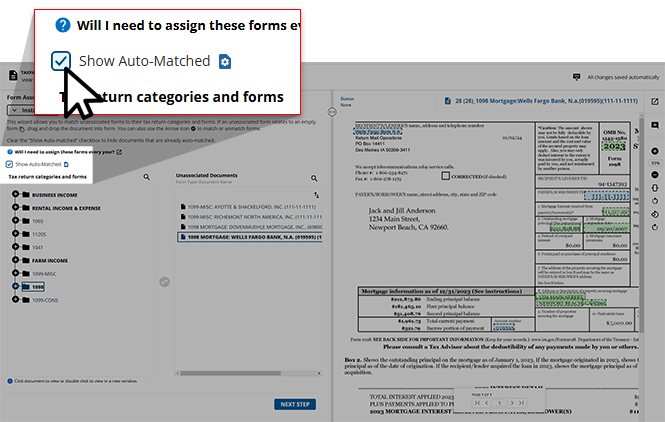Viewport: 665px width, 422px height.
Task: Click the NEXT STEP button
Action: click(x=295, y=404)
